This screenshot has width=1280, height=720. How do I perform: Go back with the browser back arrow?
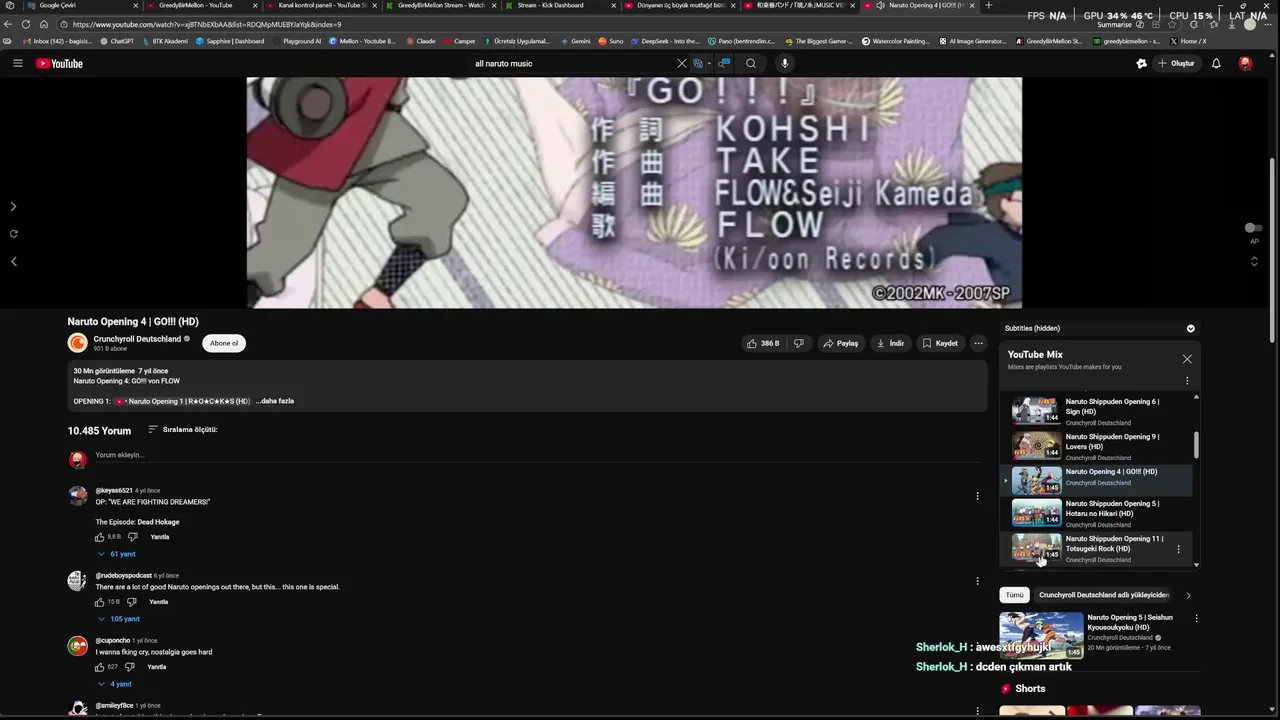(x=8, y=24)
